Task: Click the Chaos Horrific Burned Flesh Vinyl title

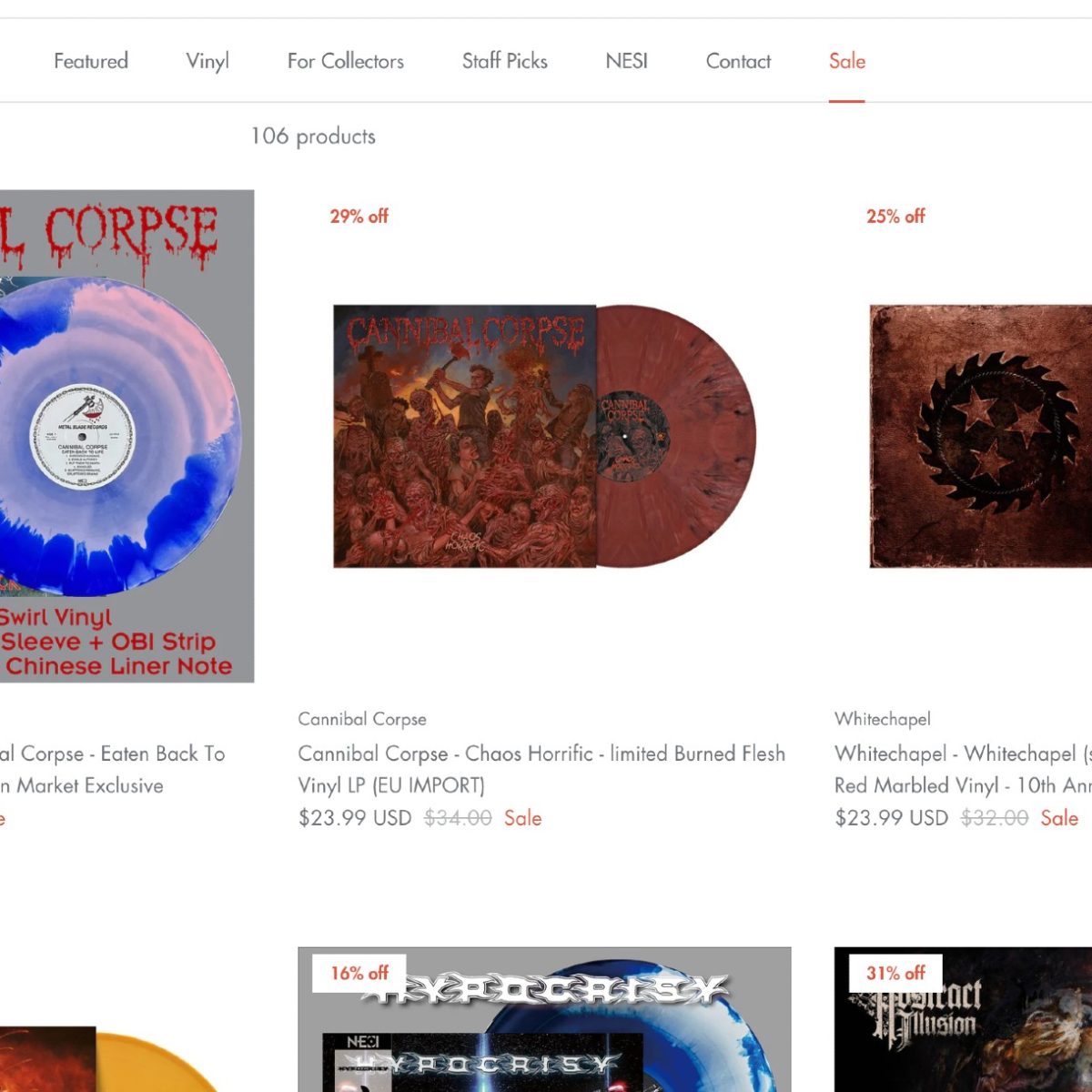Action: pyautogui.click(x=541, y=769)
